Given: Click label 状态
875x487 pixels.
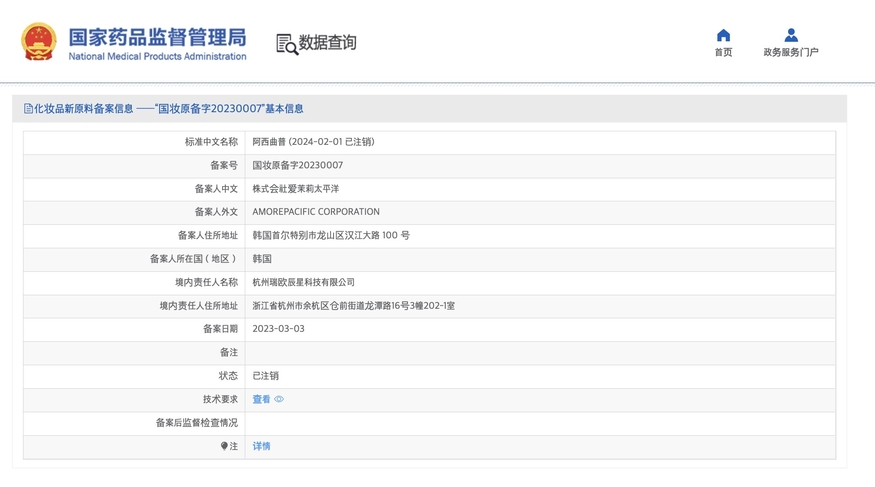Looking at the screenshot, I should [x=228, y=376].
